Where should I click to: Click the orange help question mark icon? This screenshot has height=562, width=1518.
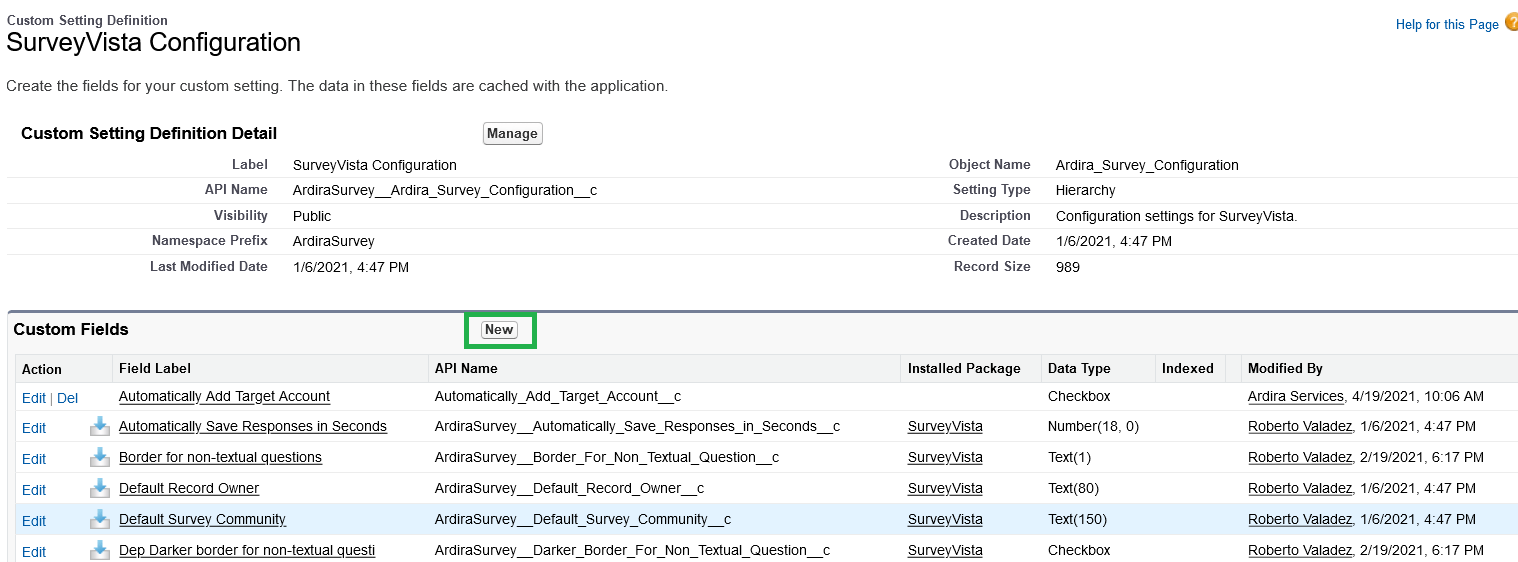(1510, 23)
